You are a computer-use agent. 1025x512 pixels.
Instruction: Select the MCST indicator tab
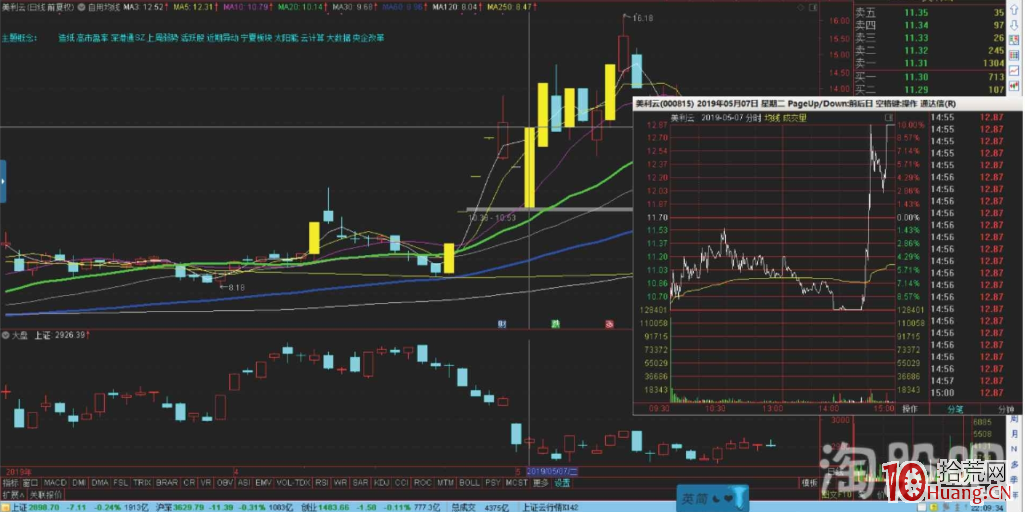point(516,483)
